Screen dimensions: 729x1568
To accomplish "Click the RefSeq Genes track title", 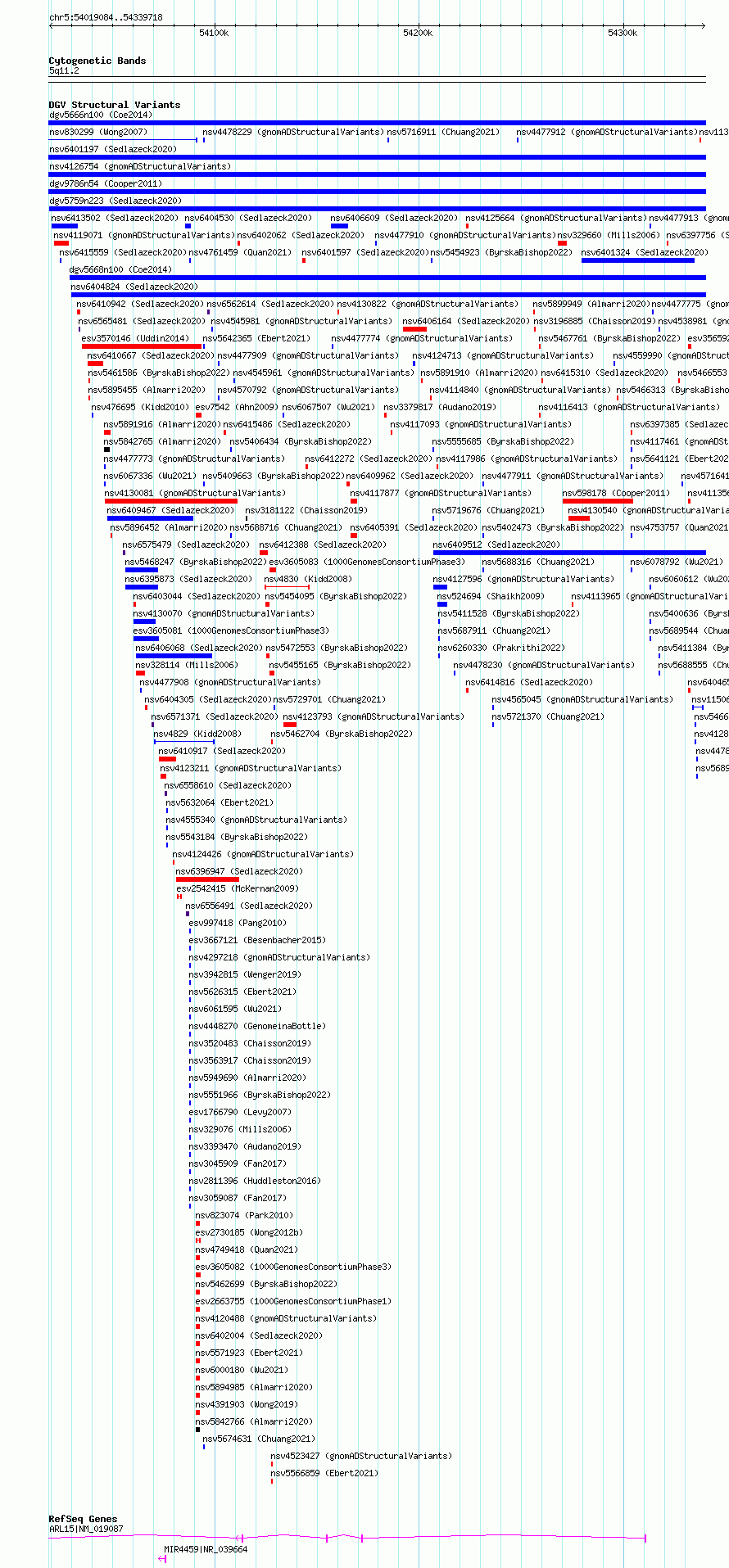I will tap(83, 1519).
